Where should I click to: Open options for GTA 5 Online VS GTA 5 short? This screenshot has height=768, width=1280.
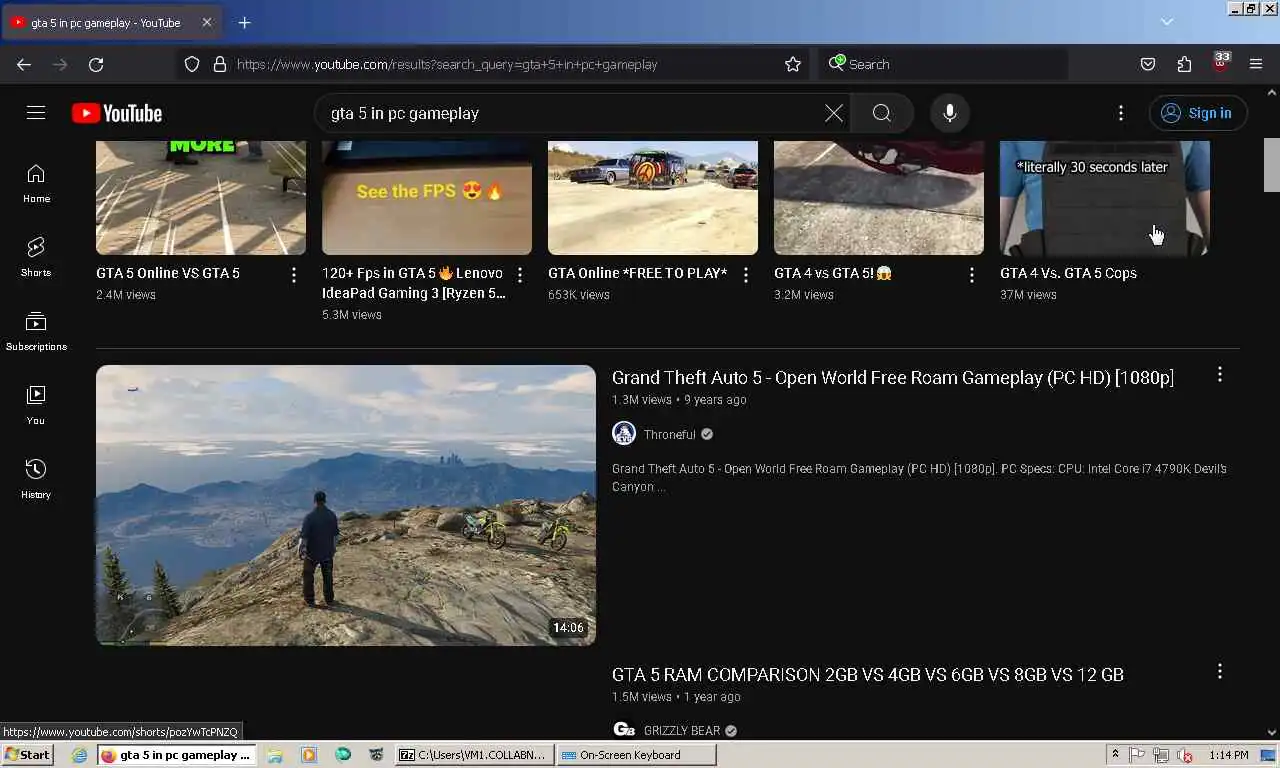[294, 275]
